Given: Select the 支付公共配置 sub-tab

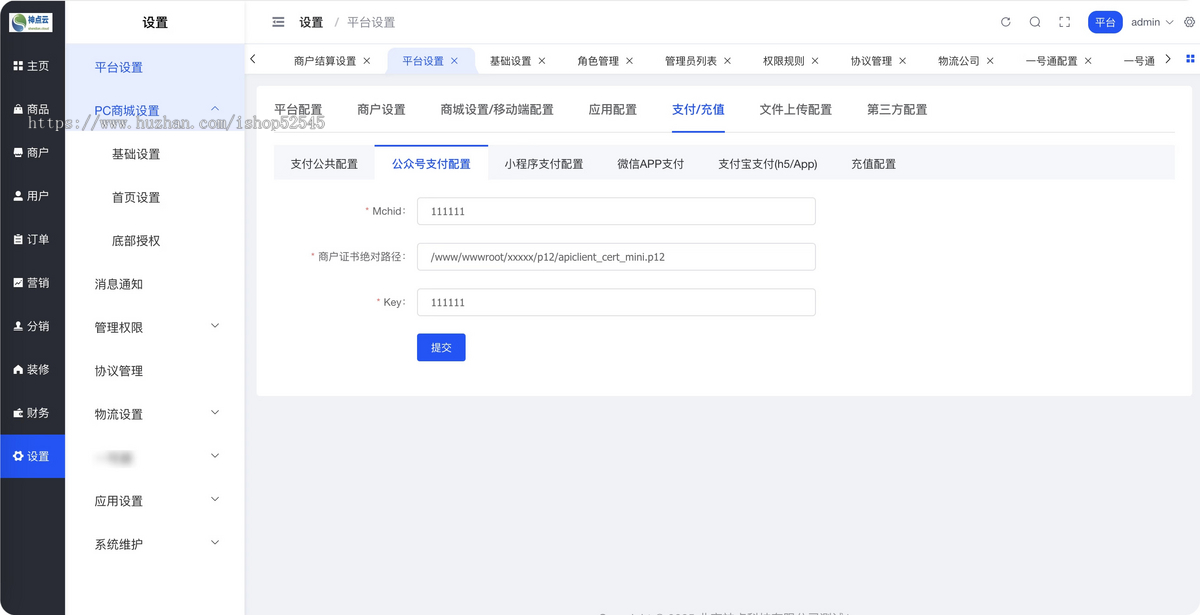Looking at the screenshot, I should point(324,163).
